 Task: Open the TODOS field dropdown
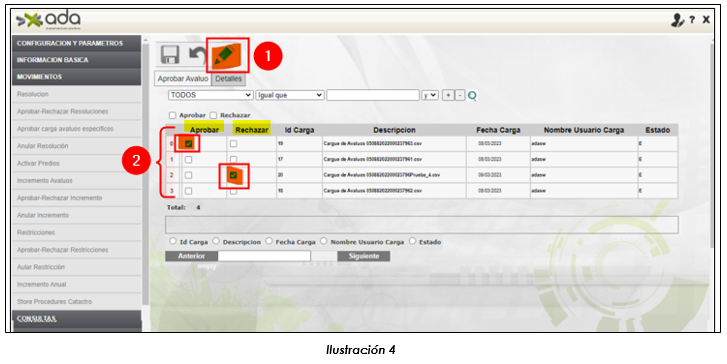click(211, 95)
